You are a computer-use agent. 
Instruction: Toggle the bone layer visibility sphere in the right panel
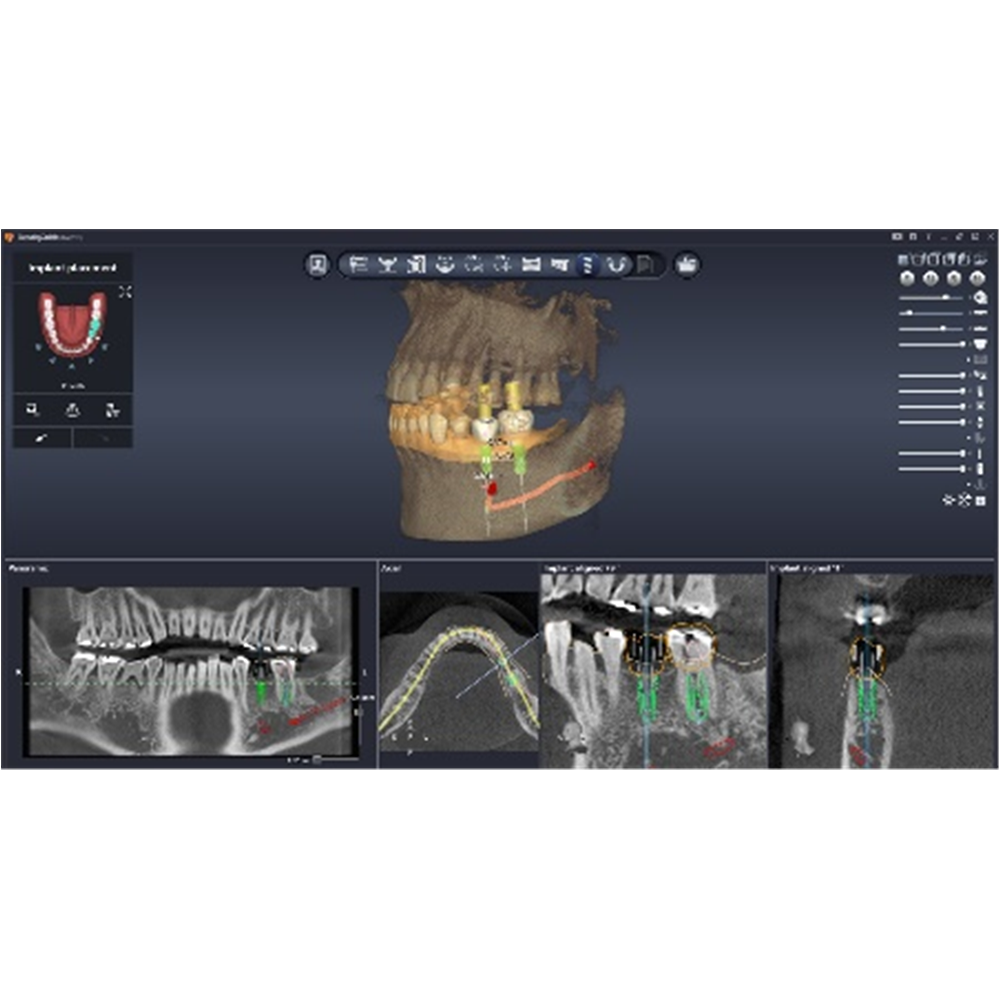[x=906, y=278]
